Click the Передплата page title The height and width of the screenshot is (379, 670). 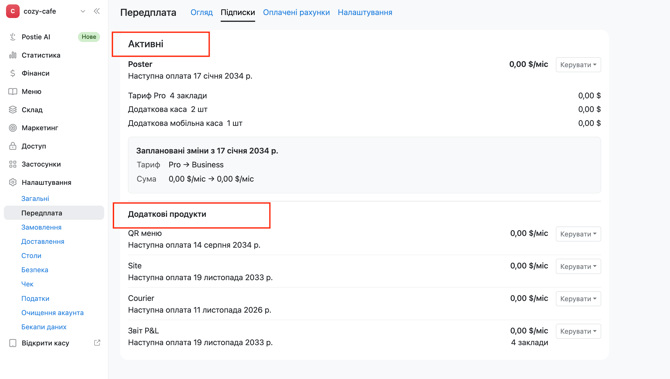(x=148, y=12)
